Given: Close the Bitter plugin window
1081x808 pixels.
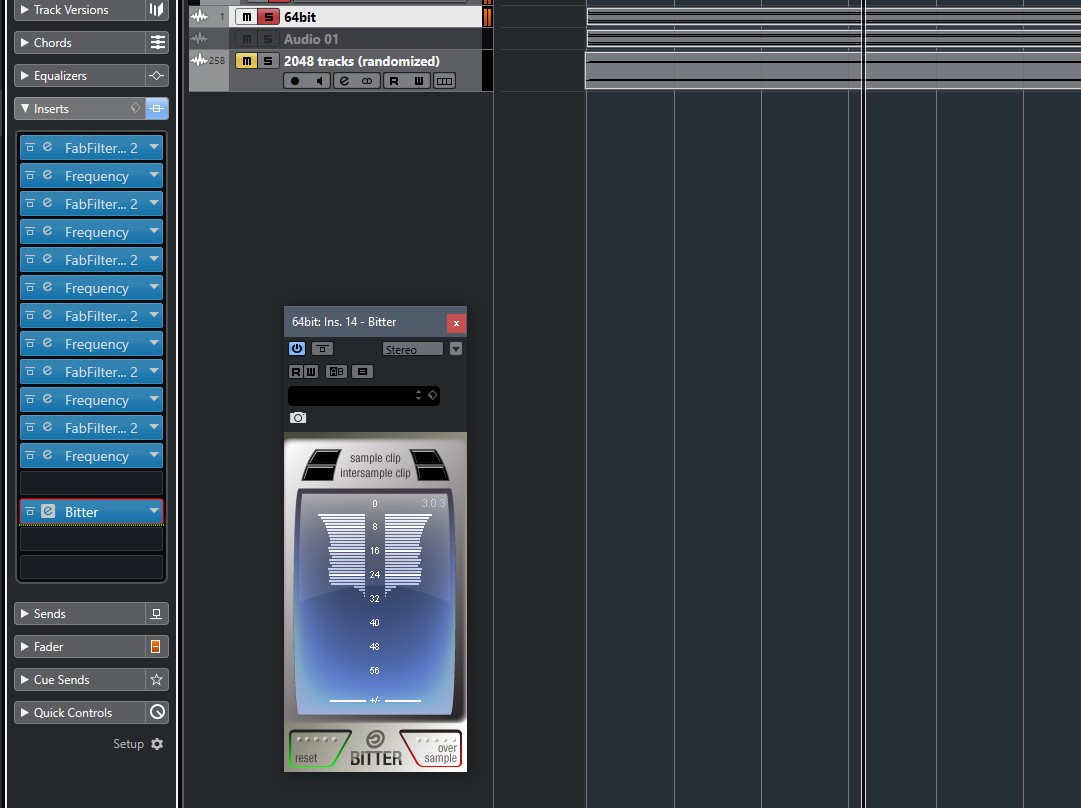Looking at the screenshot, I should 456,323.
